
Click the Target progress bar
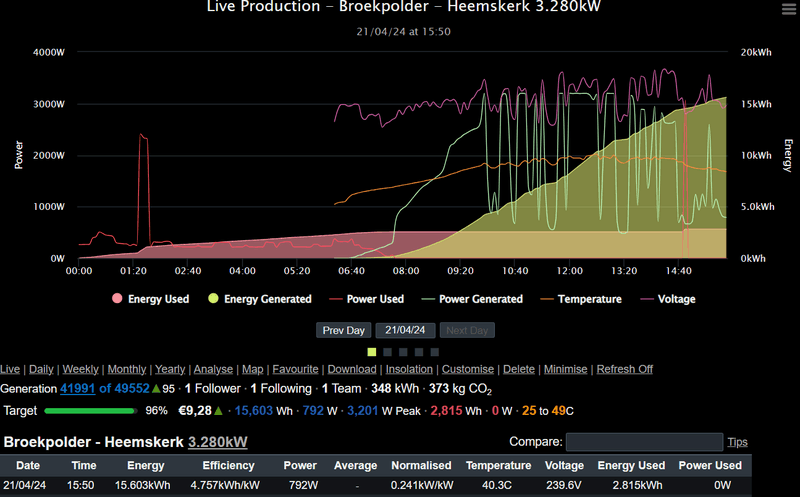tap(90, 410)
